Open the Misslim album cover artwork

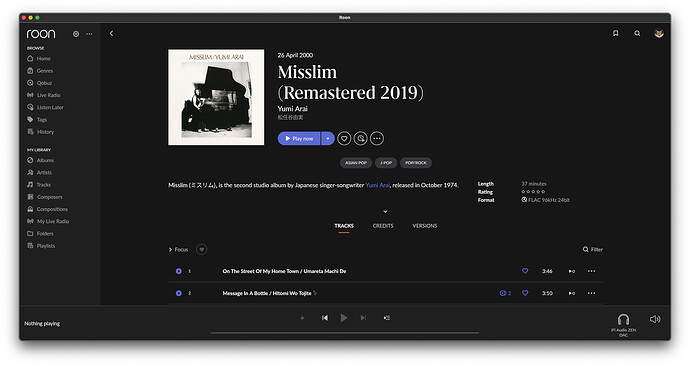coord(216,97)
